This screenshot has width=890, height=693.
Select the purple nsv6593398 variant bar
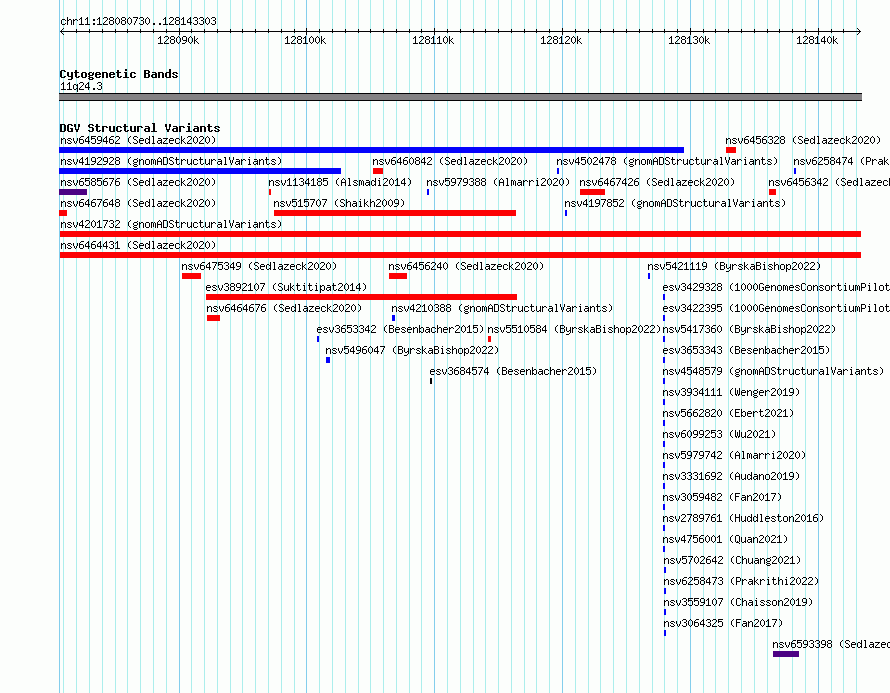tap(786, 654)
